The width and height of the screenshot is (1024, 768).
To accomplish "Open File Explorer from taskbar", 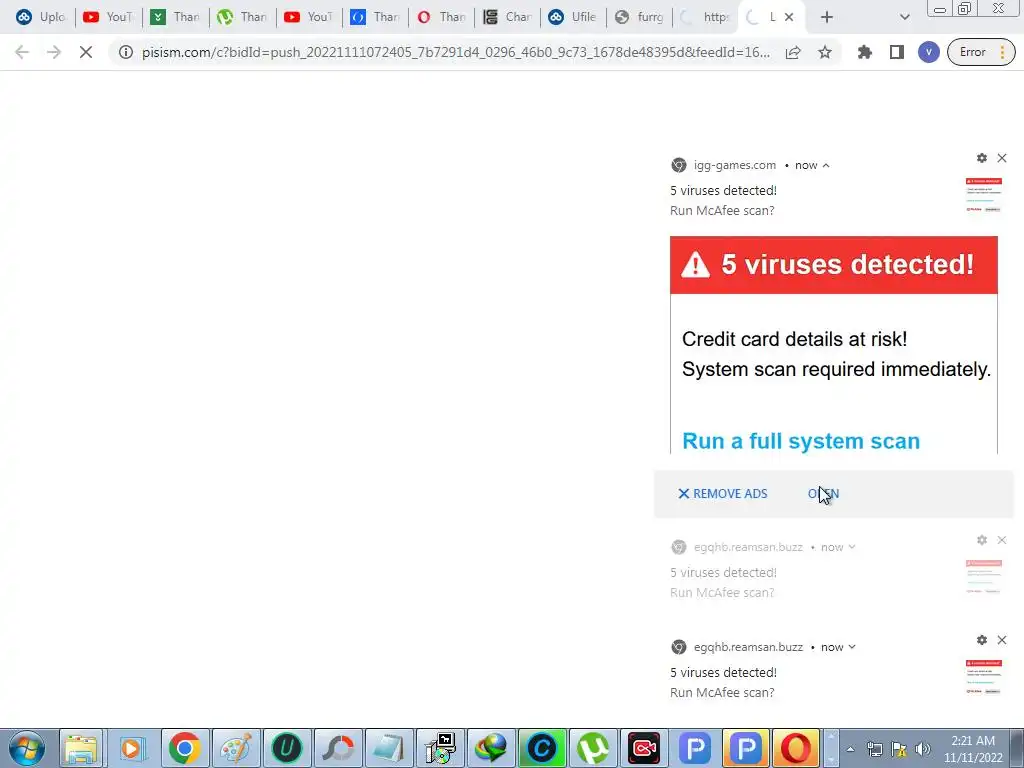I will 81,748.
